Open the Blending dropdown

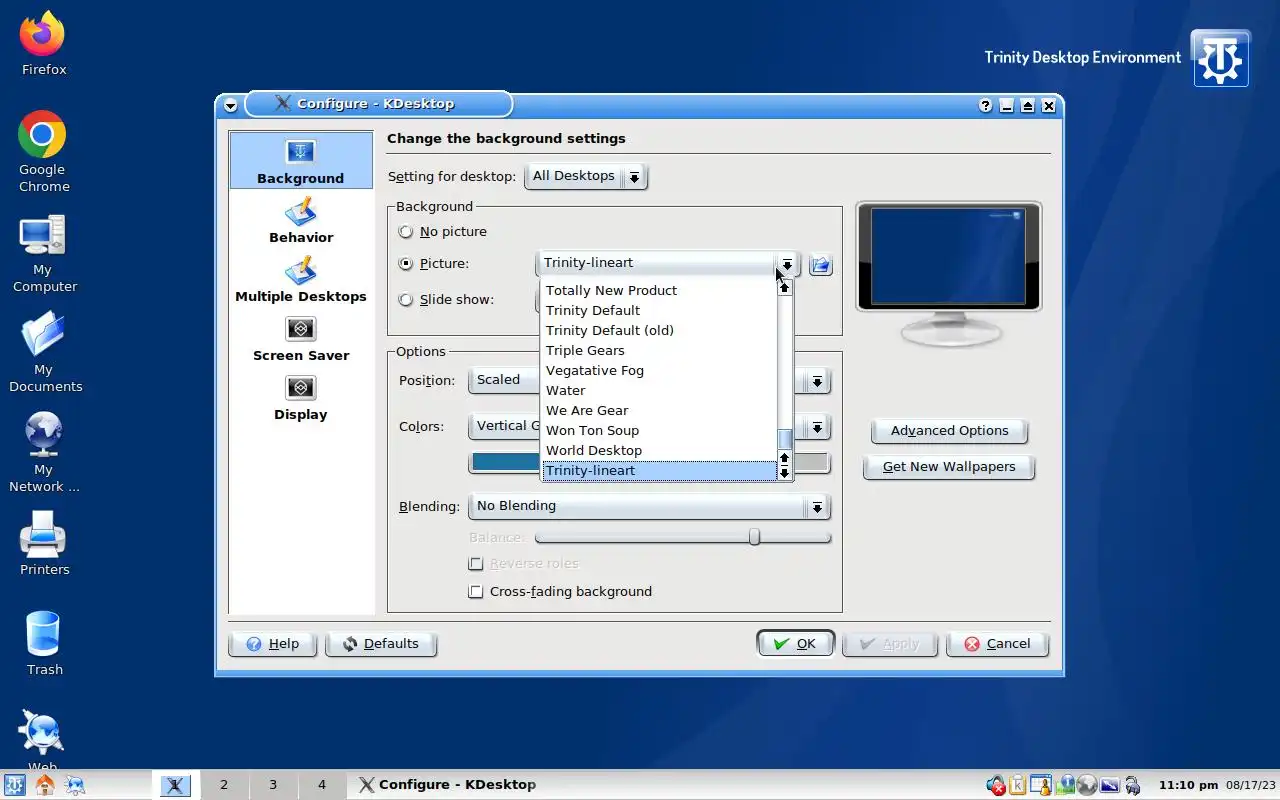[x=649, y=506]
